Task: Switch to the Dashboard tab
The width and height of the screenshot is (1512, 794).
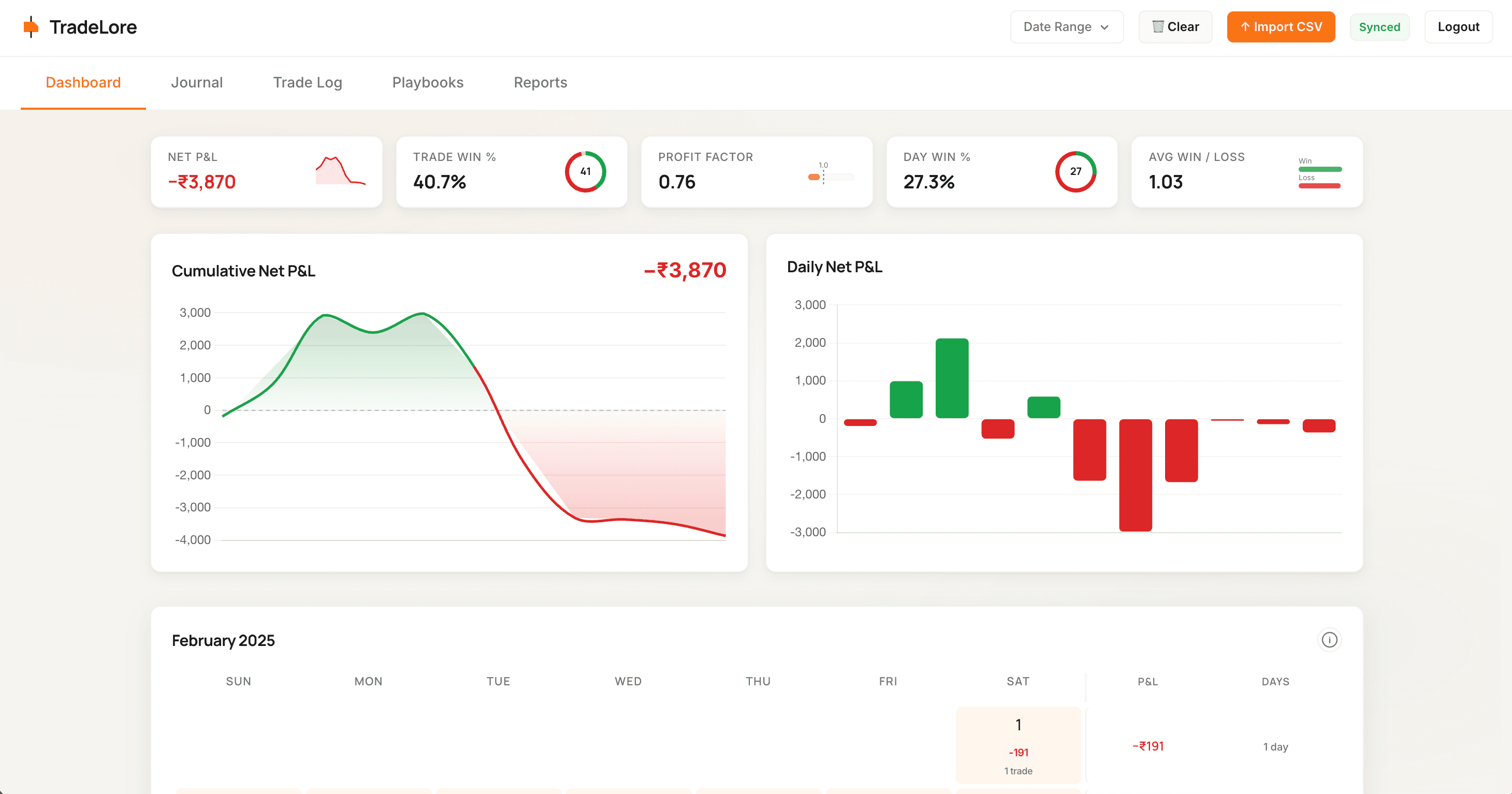Action: (83, 83)
